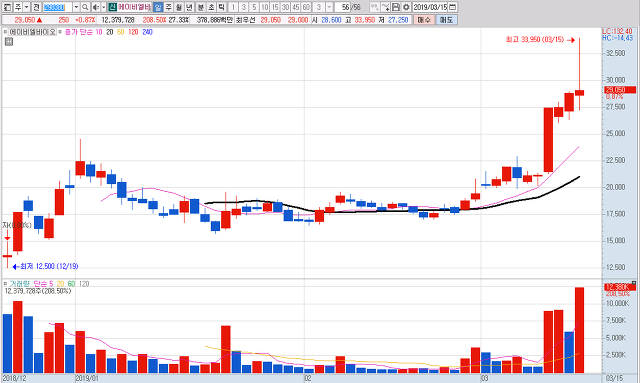Viewport: 640px width, 383px height.
Task: Click the window layout icon at the toolbar start
Action: [7, 7]
